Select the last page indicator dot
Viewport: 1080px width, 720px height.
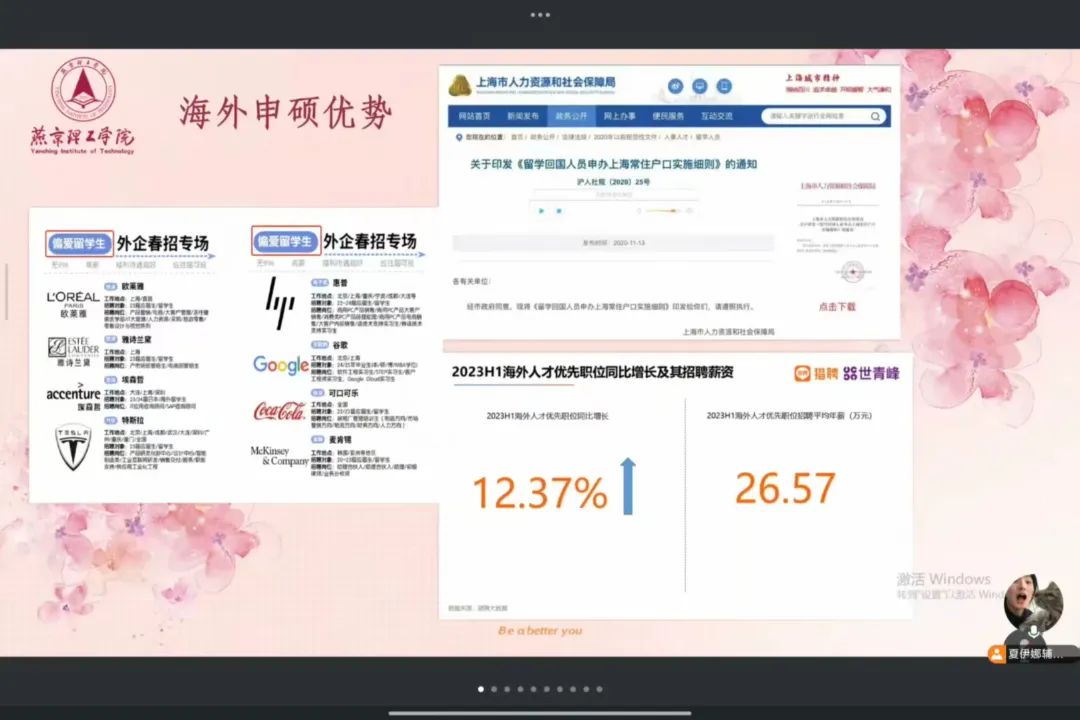click(599, 689)
